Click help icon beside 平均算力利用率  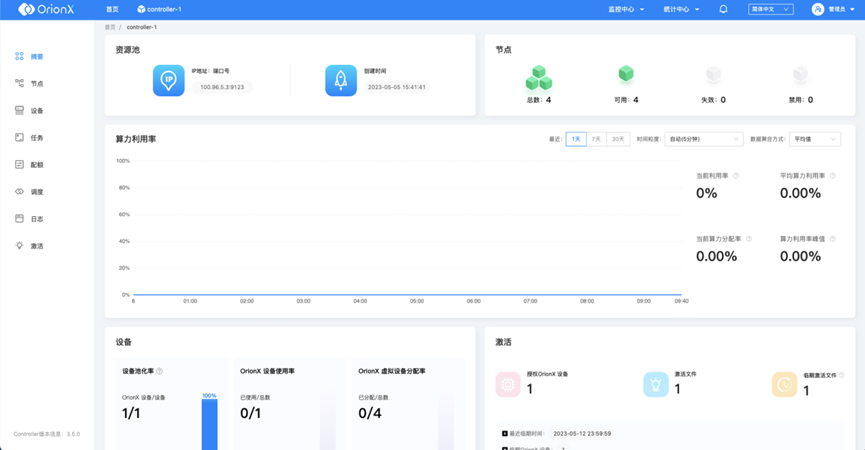[833, 176]
